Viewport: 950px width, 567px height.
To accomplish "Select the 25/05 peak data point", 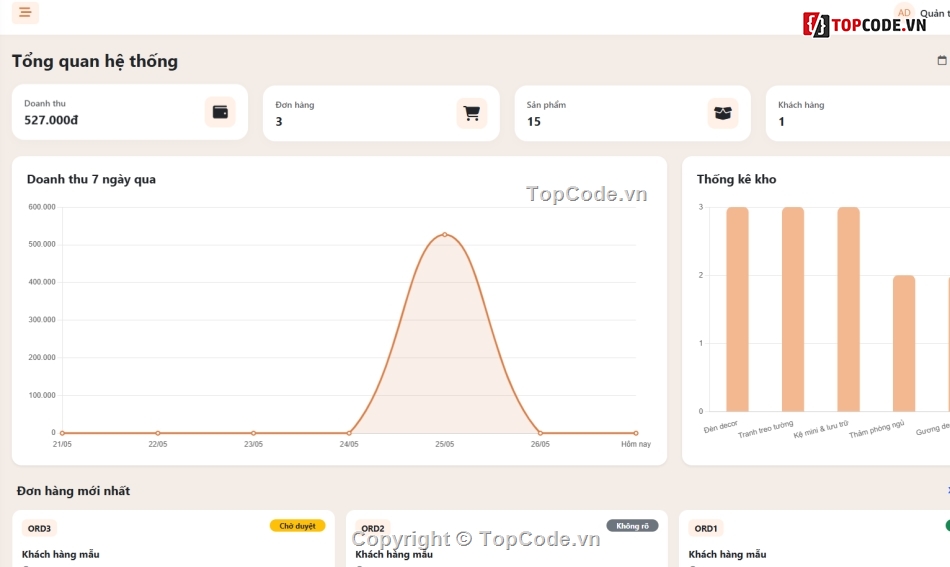I will (445, 234).
